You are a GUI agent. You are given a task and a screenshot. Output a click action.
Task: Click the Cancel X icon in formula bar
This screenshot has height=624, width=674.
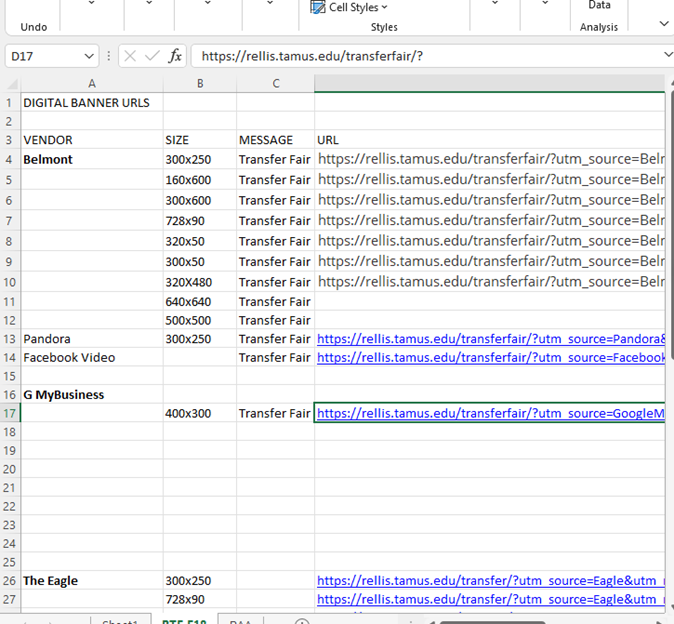tap(130, 56)
